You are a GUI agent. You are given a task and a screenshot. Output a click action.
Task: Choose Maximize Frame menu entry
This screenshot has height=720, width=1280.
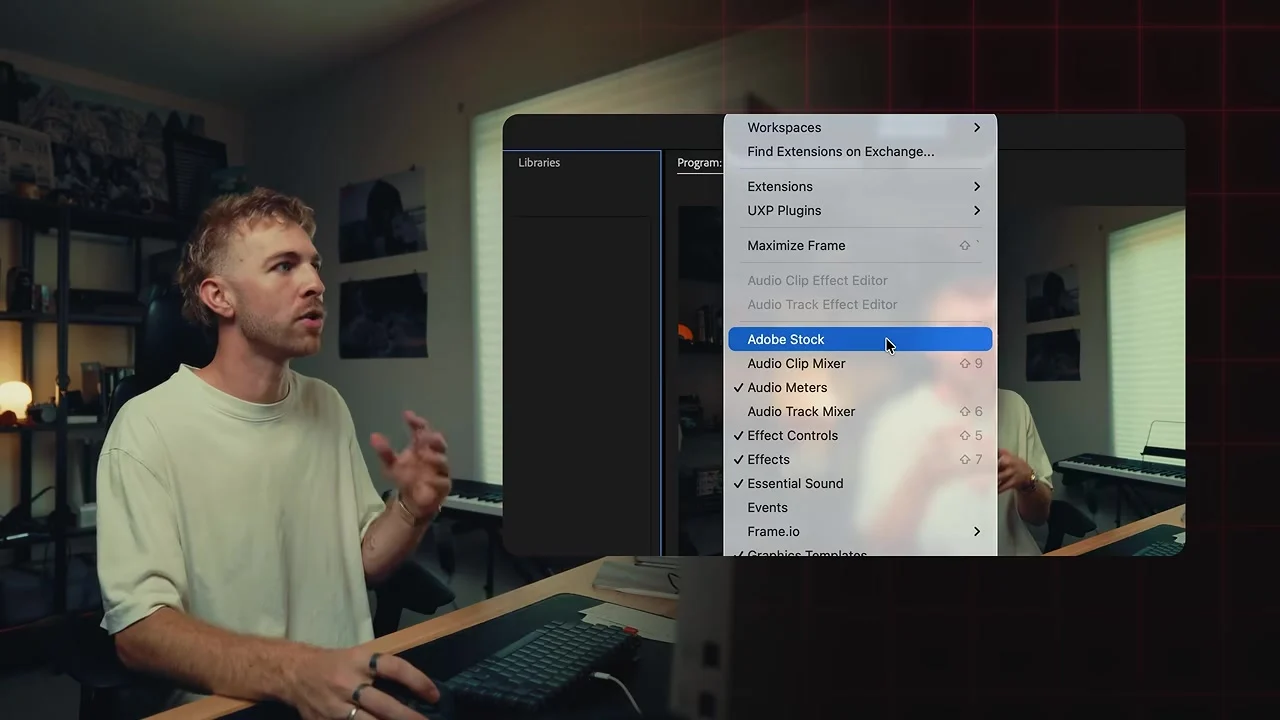pyautogui.click(x=860, y=245)
